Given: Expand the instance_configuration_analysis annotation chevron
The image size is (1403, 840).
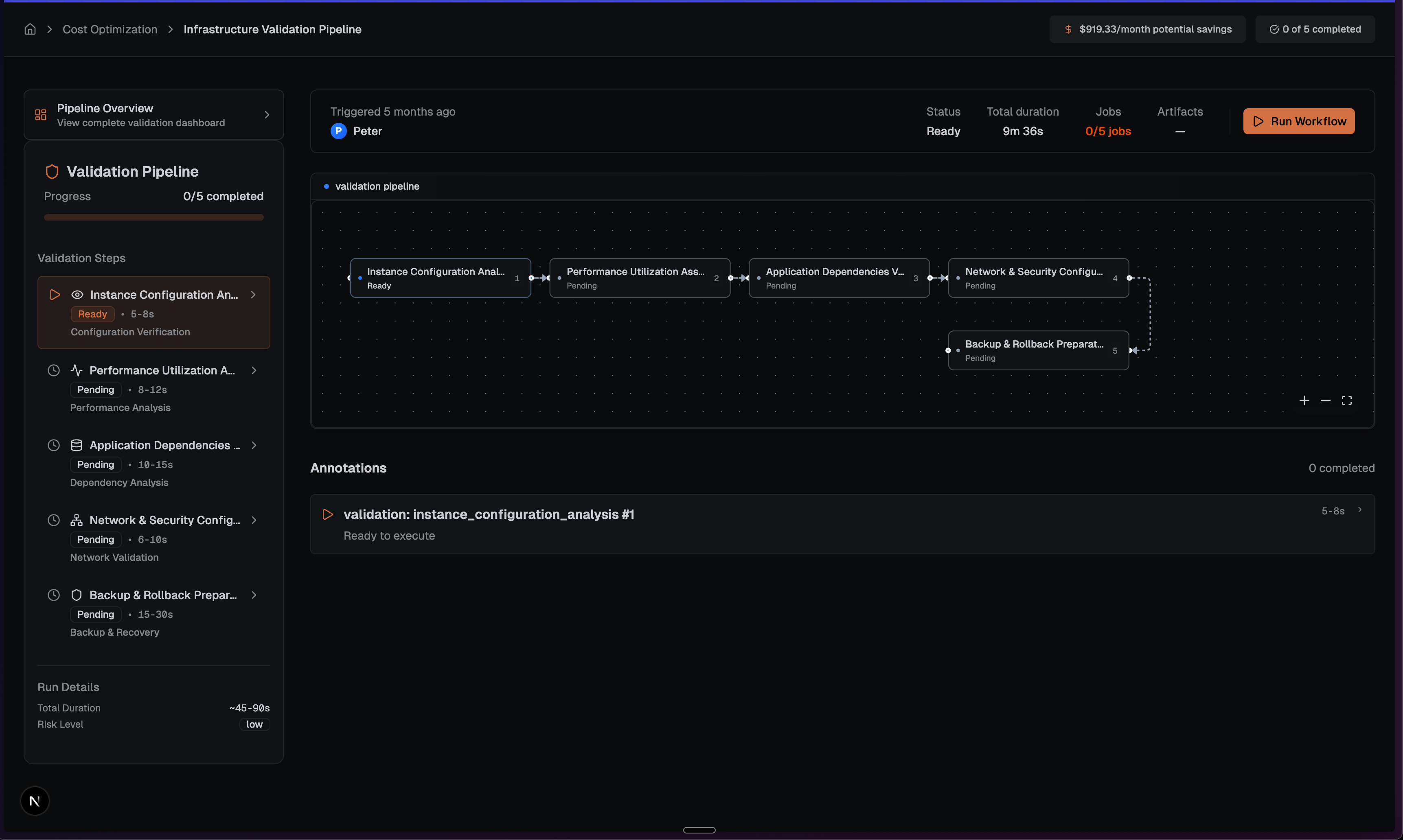Looking at the screenshot, I should (1359, 510).
